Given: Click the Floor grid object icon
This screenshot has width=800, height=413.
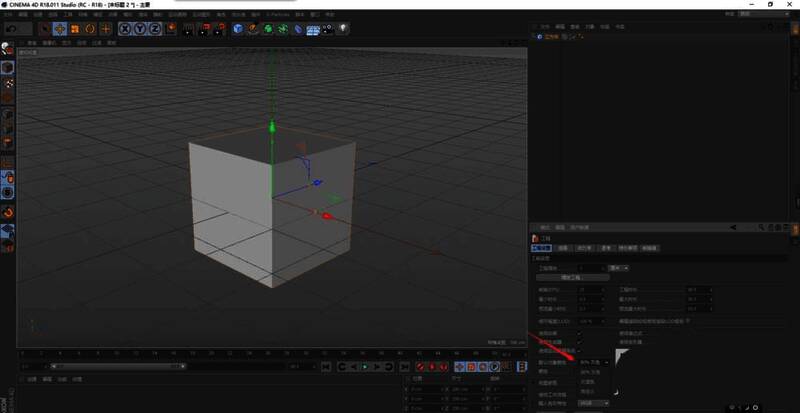Looking at the screenshot, I should pyautogui.click(x=314, y=29).
